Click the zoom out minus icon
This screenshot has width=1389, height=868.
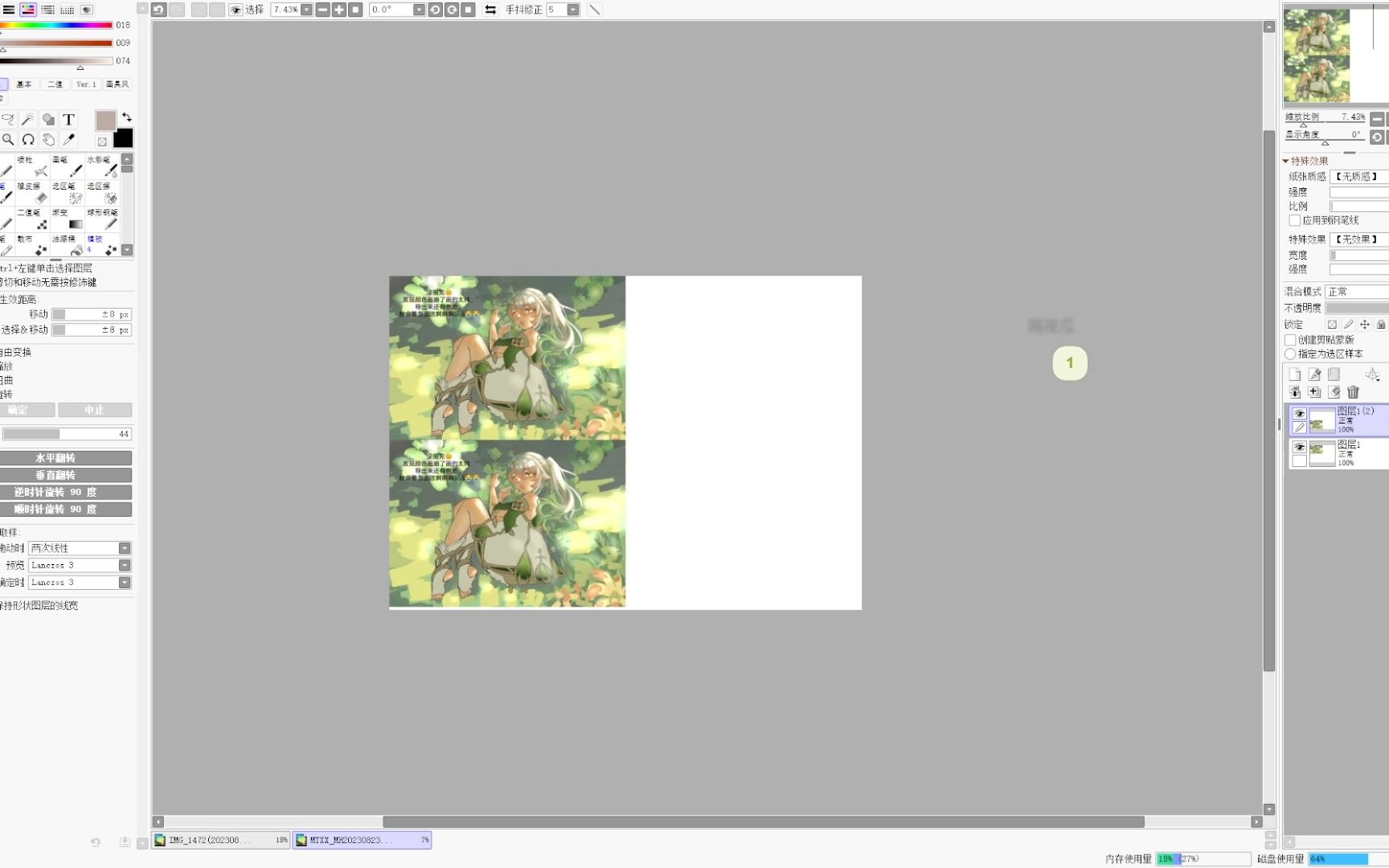click(x=322, y=10)
